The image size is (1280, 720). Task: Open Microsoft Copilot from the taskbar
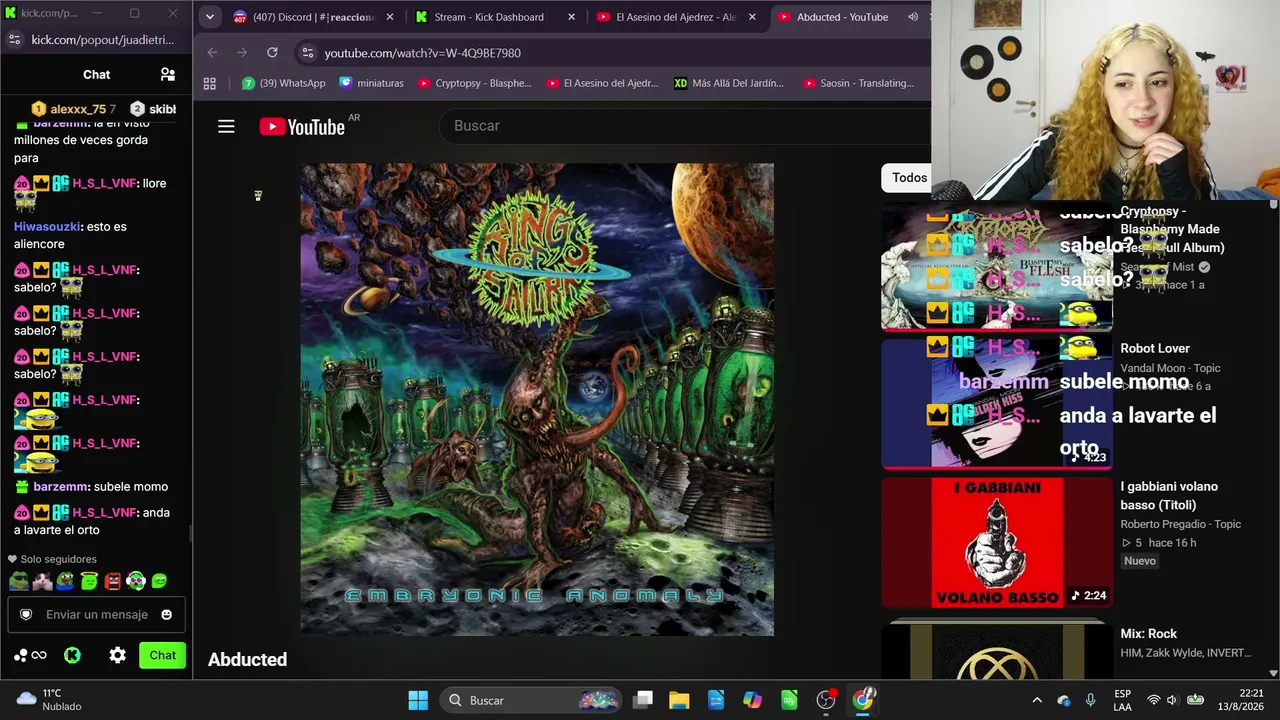pyautogui.click(x=752, y=700)
